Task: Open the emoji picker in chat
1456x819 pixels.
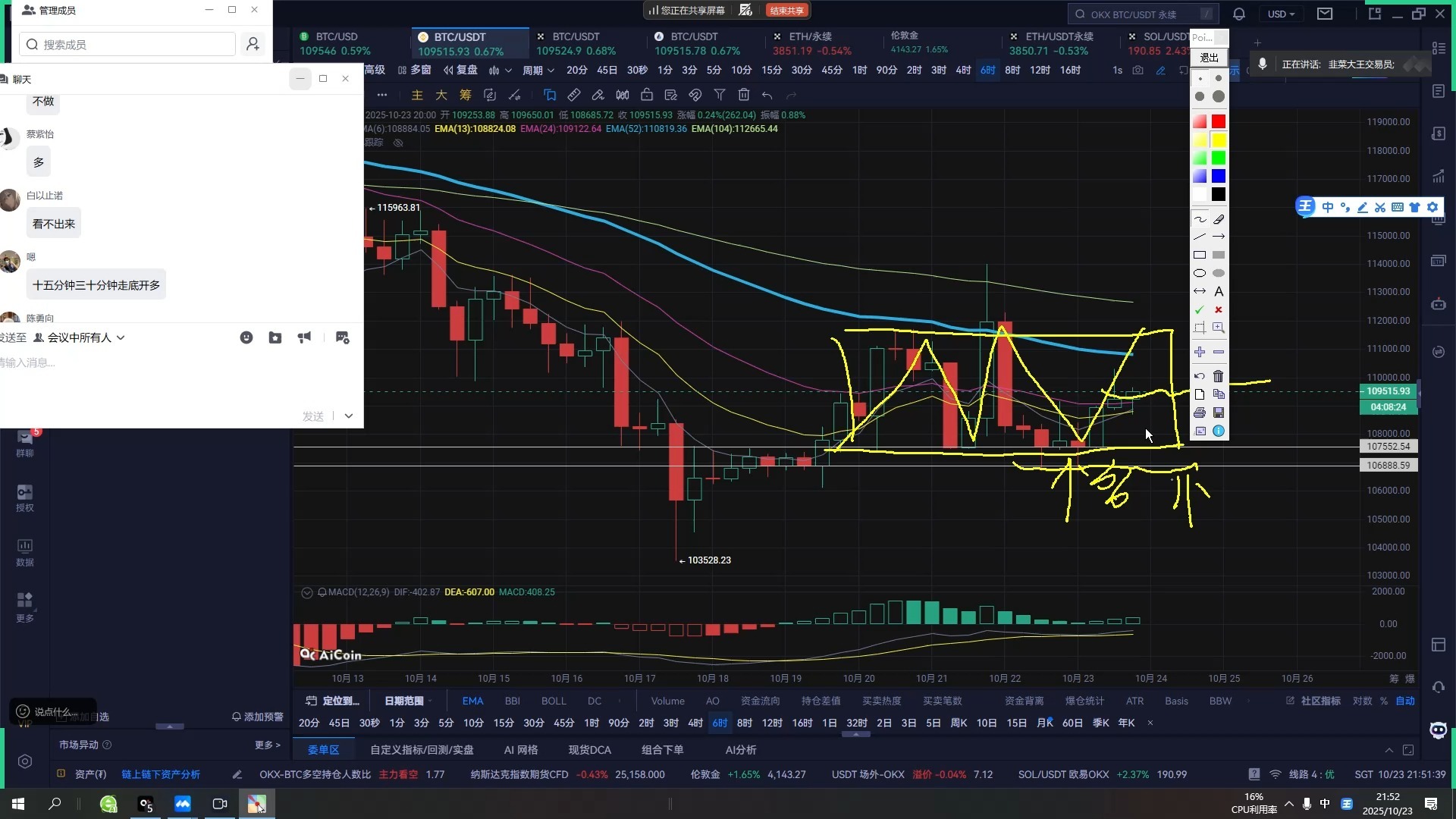Action: click(x=246, y=337)
